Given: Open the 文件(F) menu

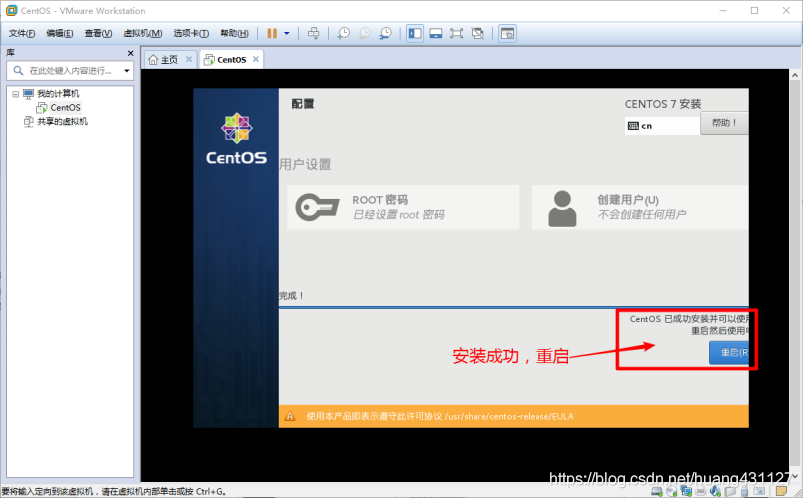Looking at the screenshot, I should (x=22, y=33).
